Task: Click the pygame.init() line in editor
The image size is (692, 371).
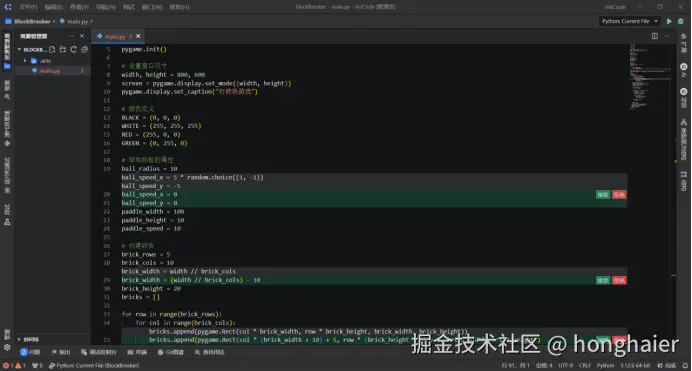Action: tap(144, 49)
